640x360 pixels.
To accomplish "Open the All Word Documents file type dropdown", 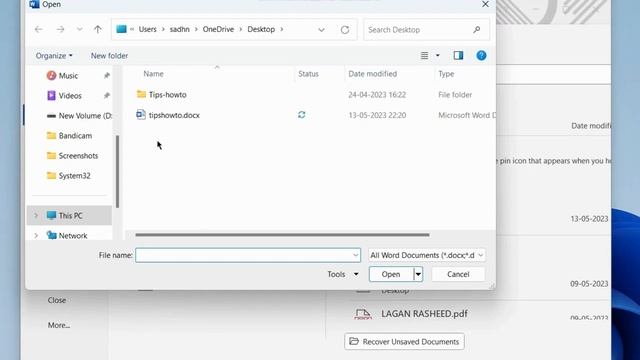I will 427,255.
